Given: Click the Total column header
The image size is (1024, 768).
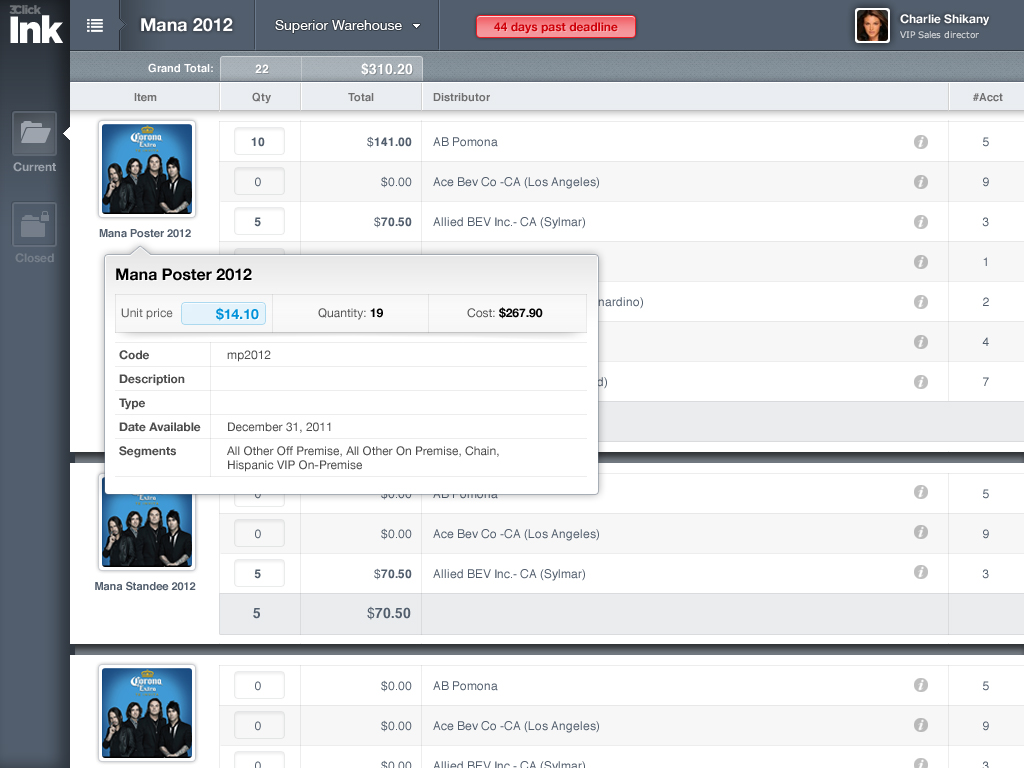Looking at the screenshot, I should tap(360, 97).
